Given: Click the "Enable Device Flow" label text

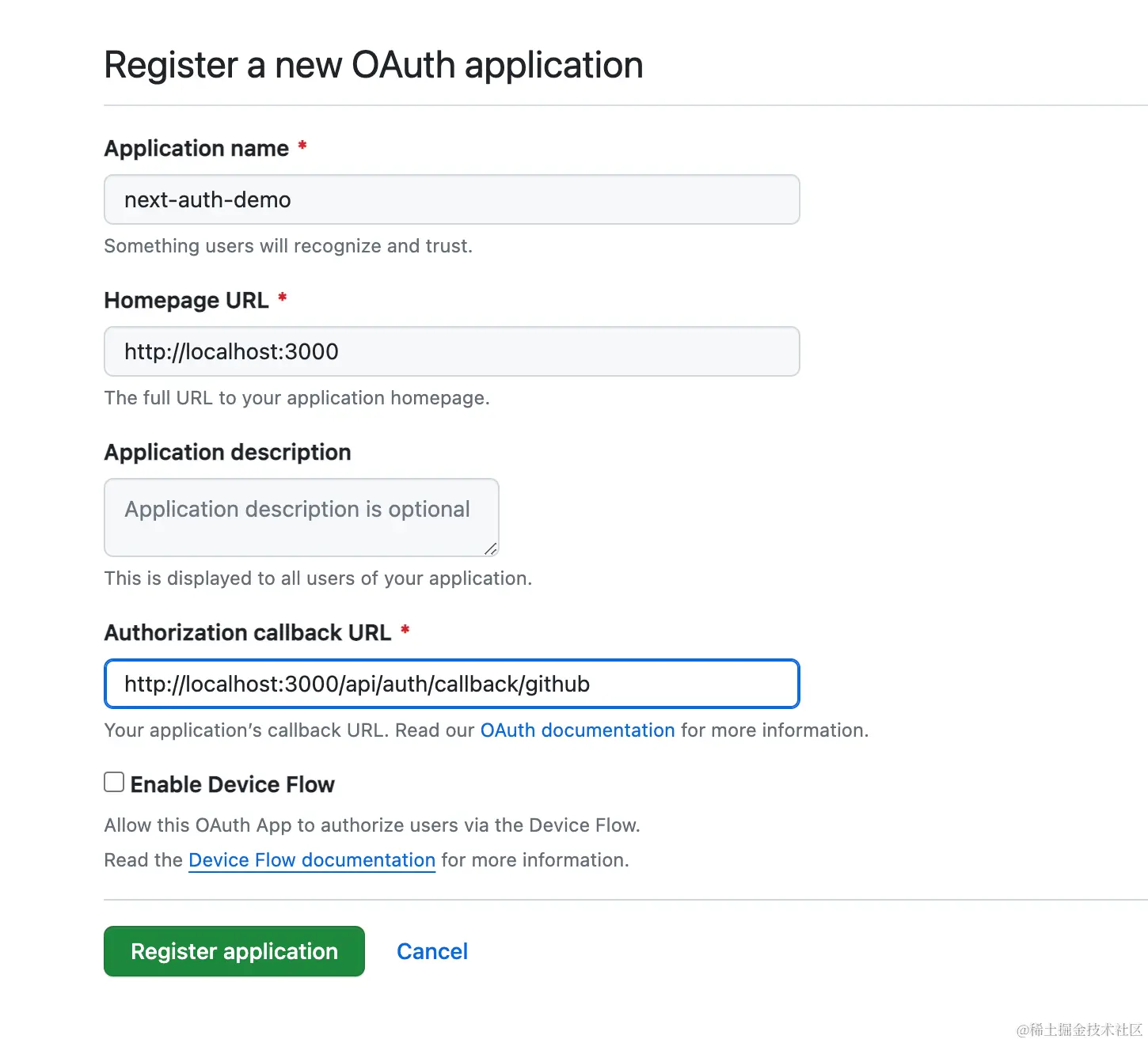Looking at the screenshot, I should [x=232, y=784].
